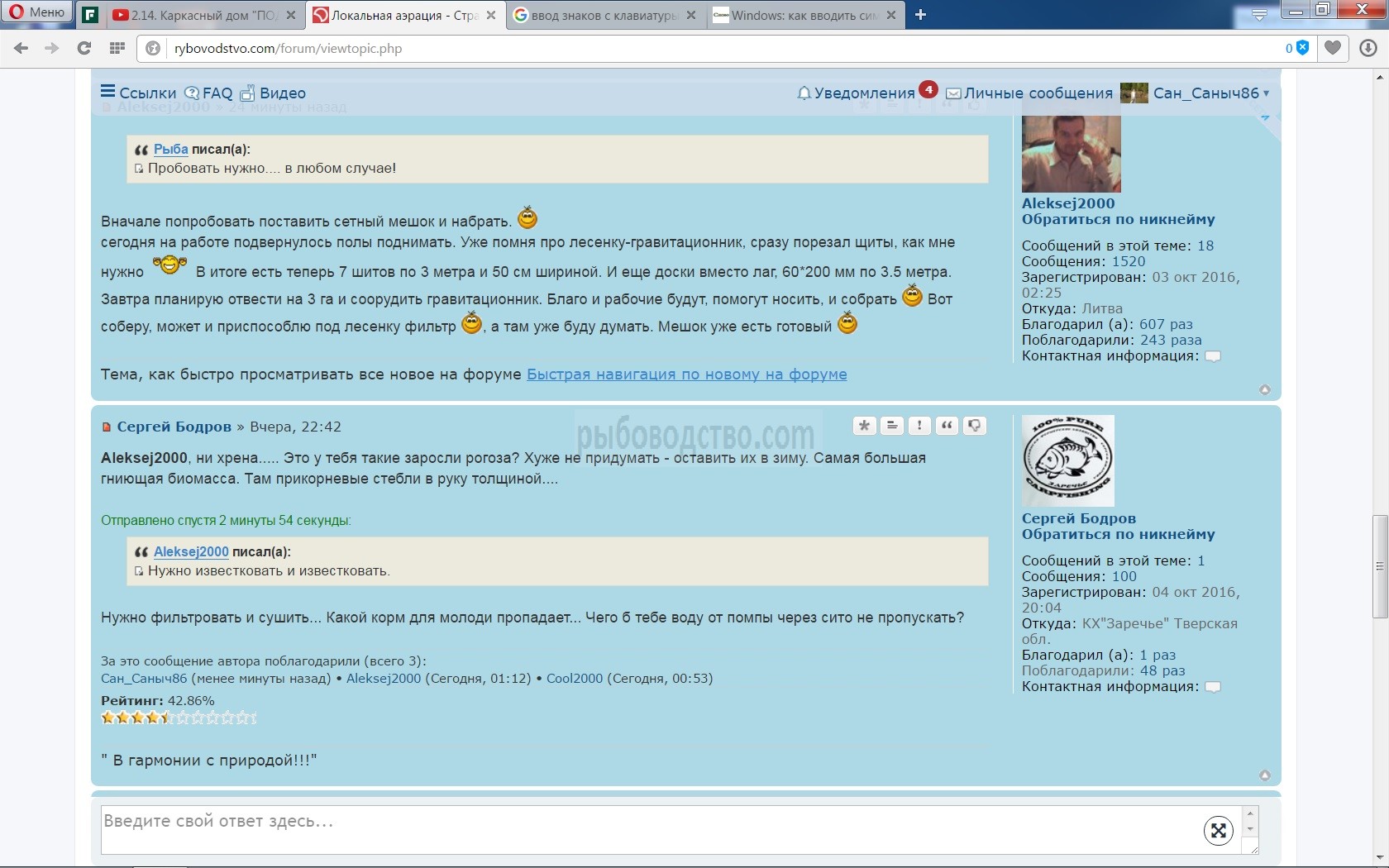Reload the current page
1389x868 pixels.
84,49
